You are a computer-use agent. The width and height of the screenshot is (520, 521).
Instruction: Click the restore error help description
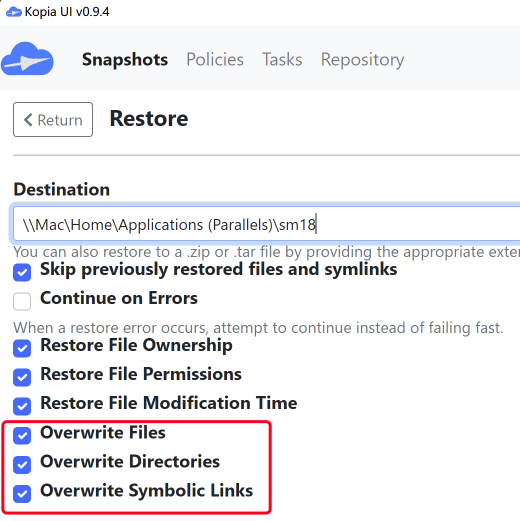[258, 328]
